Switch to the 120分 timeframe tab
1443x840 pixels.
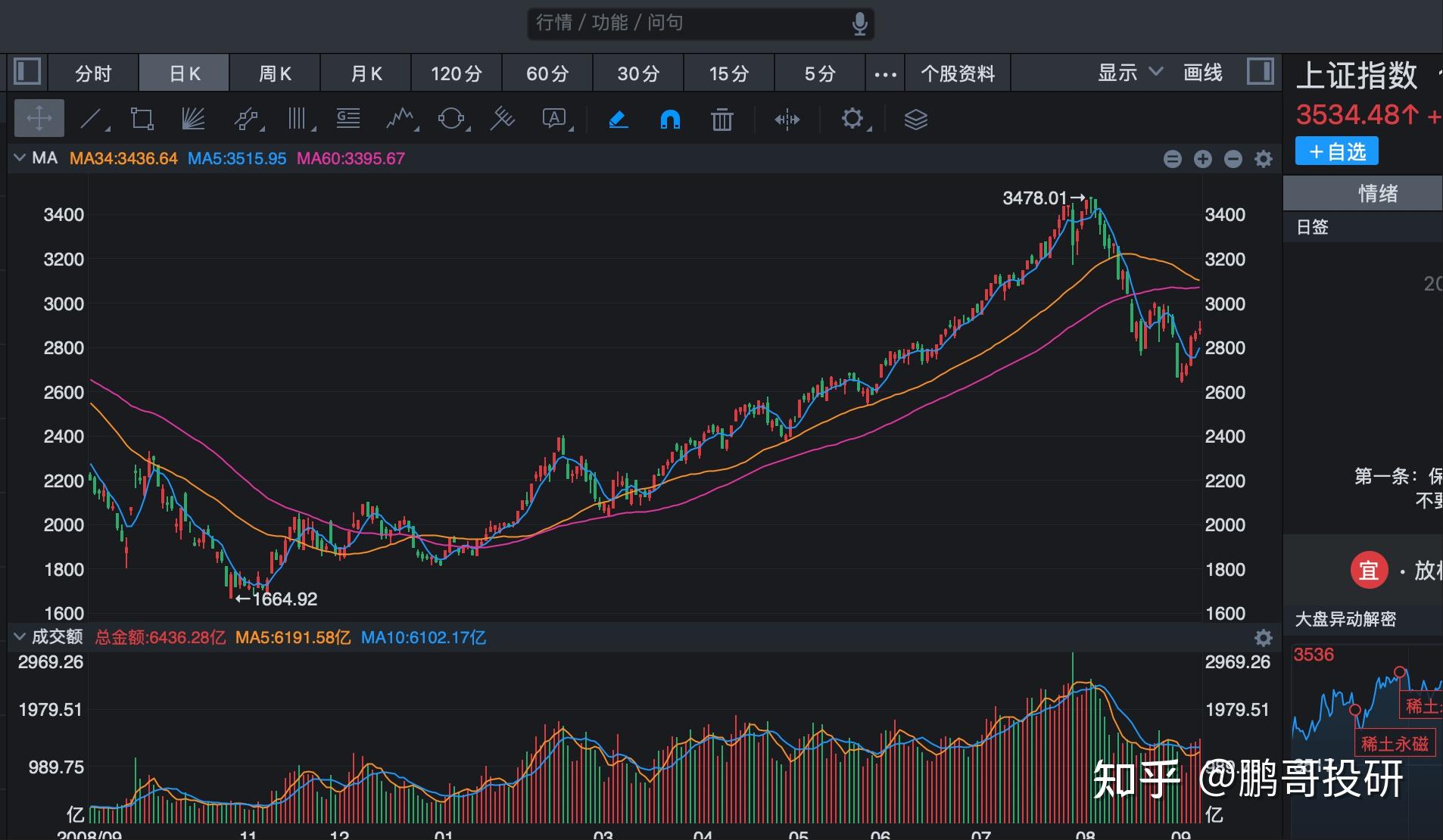(x=457, y=73)
